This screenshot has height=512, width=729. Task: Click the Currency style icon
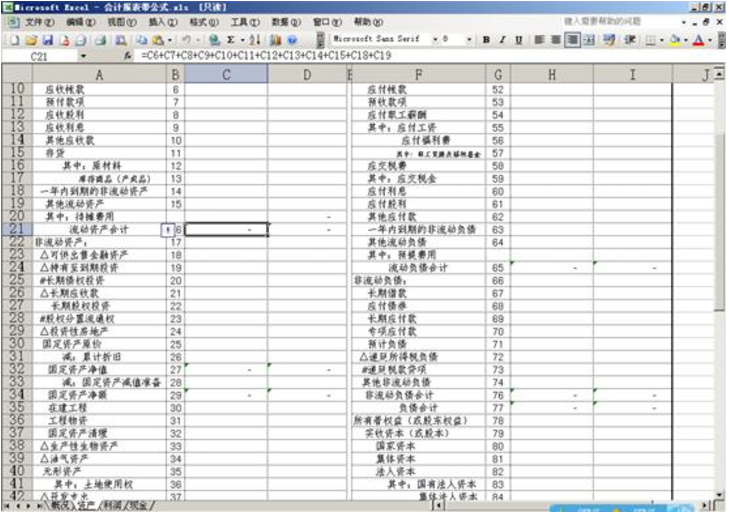pyautogui.click(x=609, y=40)
